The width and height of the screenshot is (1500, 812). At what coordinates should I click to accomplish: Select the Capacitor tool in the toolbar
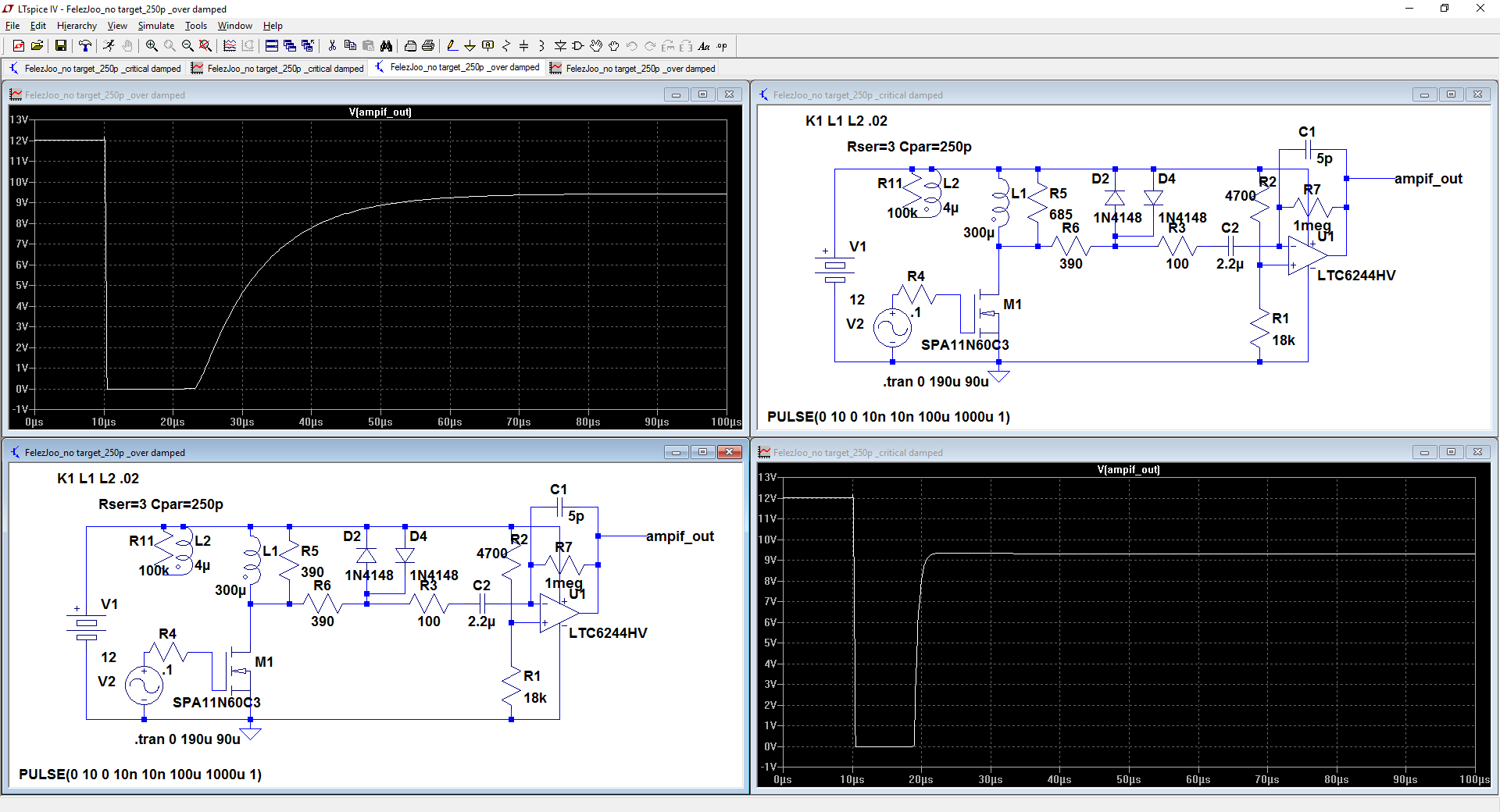[524, 46]
